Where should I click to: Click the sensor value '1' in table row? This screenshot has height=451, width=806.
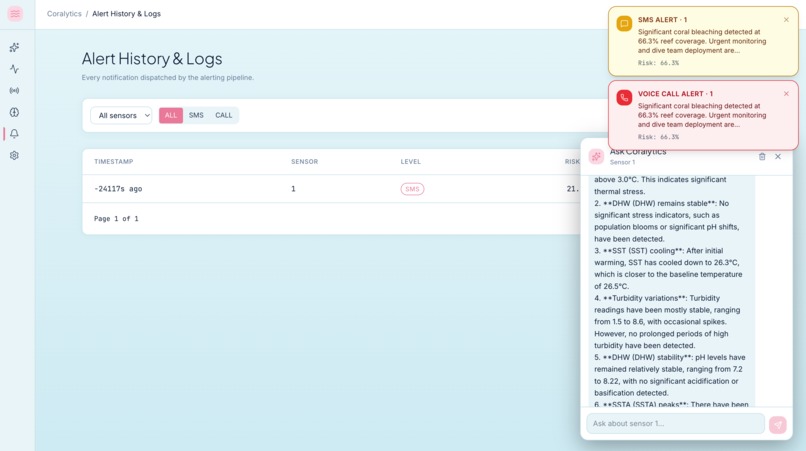293,189
